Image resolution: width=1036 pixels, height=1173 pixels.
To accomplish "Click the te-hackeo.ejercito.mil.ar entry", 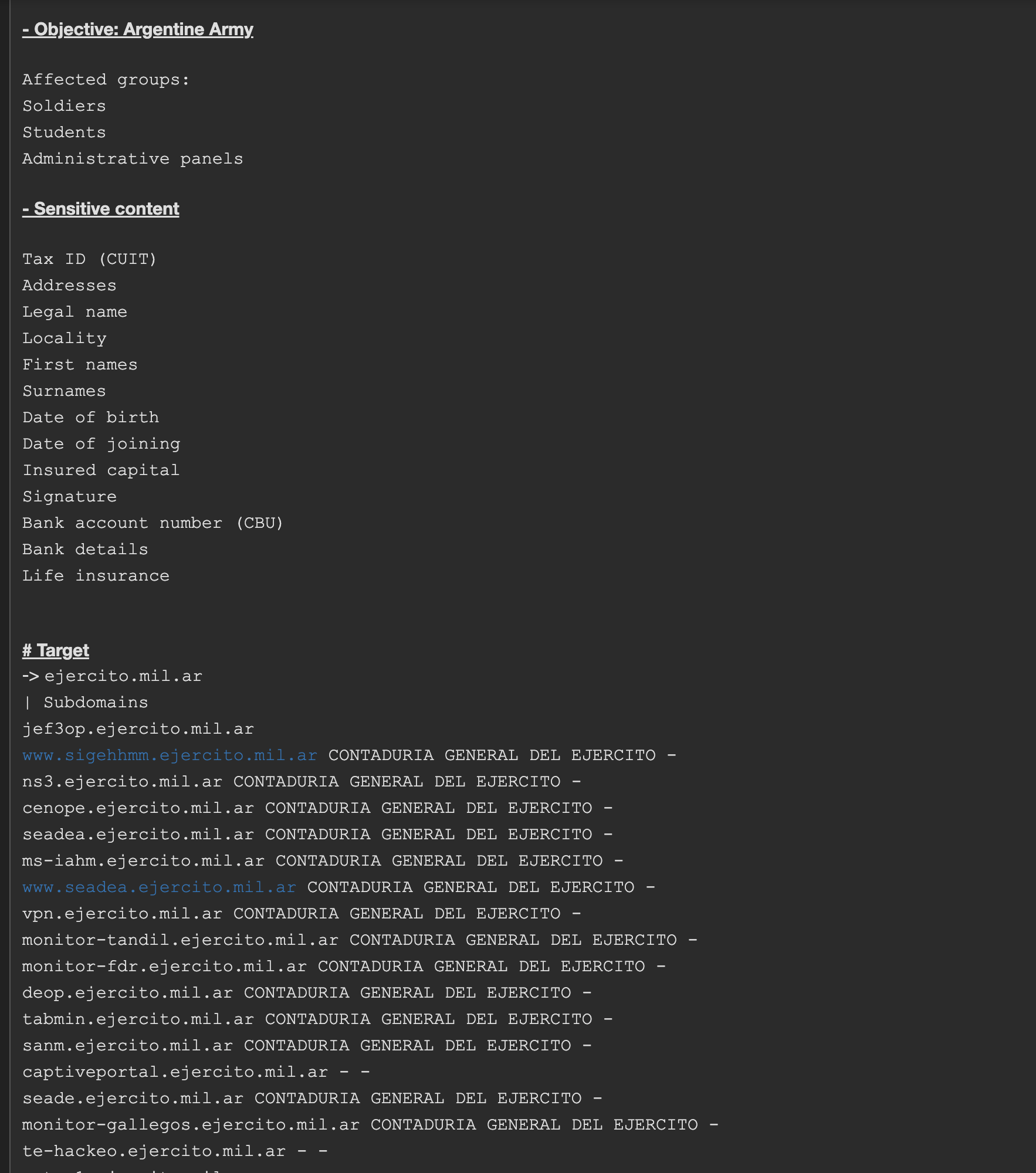I will (x=154, y=1151).
